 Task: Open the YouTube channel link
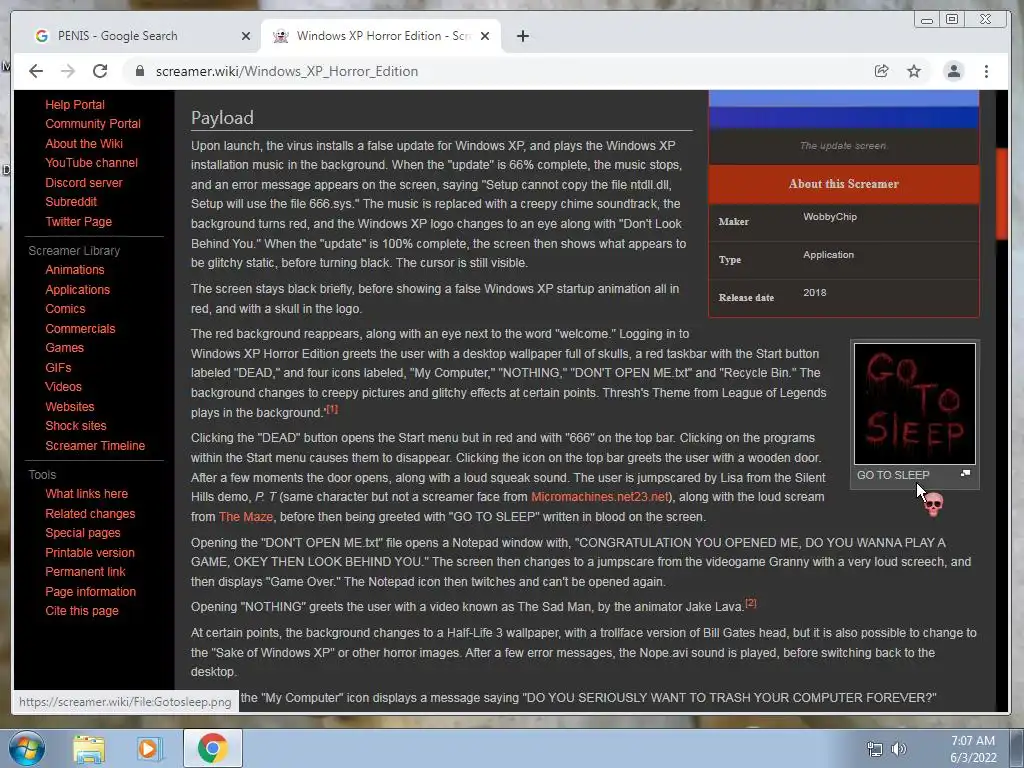91,163
